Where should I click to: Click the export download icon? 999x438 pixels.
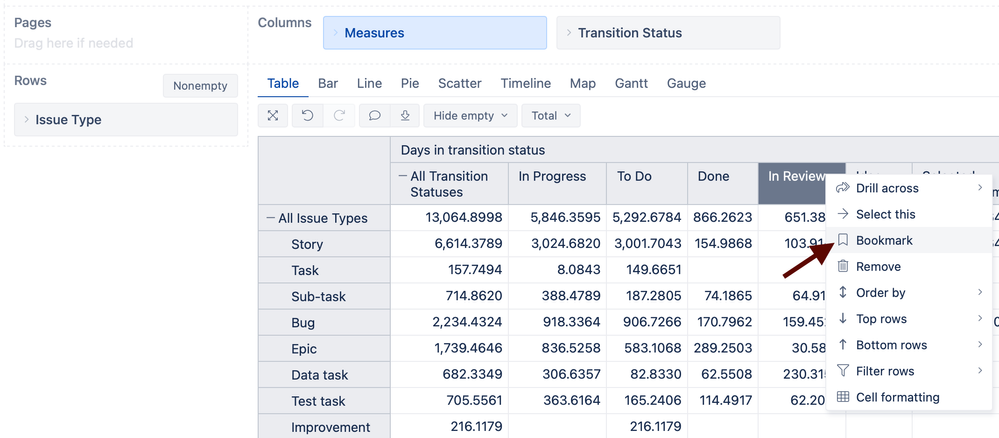click(x=405, y=115)
